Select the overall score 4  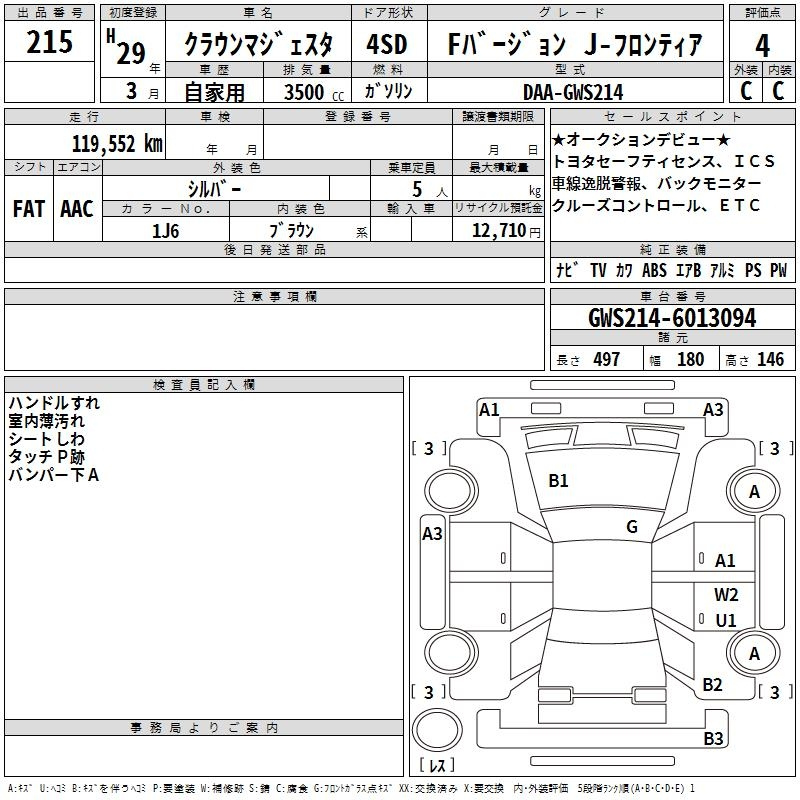[x=762, y=45]
